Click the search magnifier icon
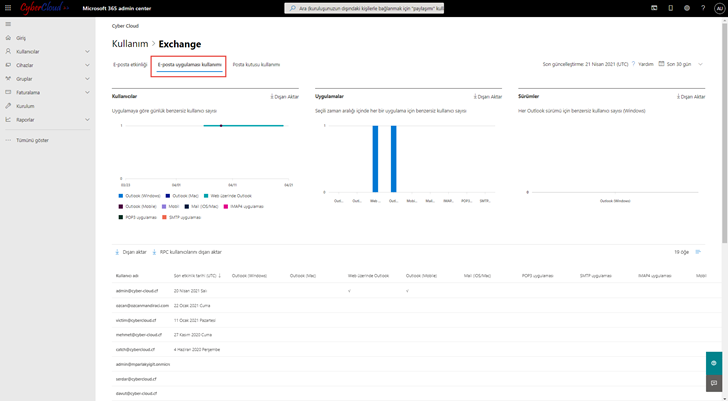Viewport: 728px width, 401px height. tap(292, 8)
